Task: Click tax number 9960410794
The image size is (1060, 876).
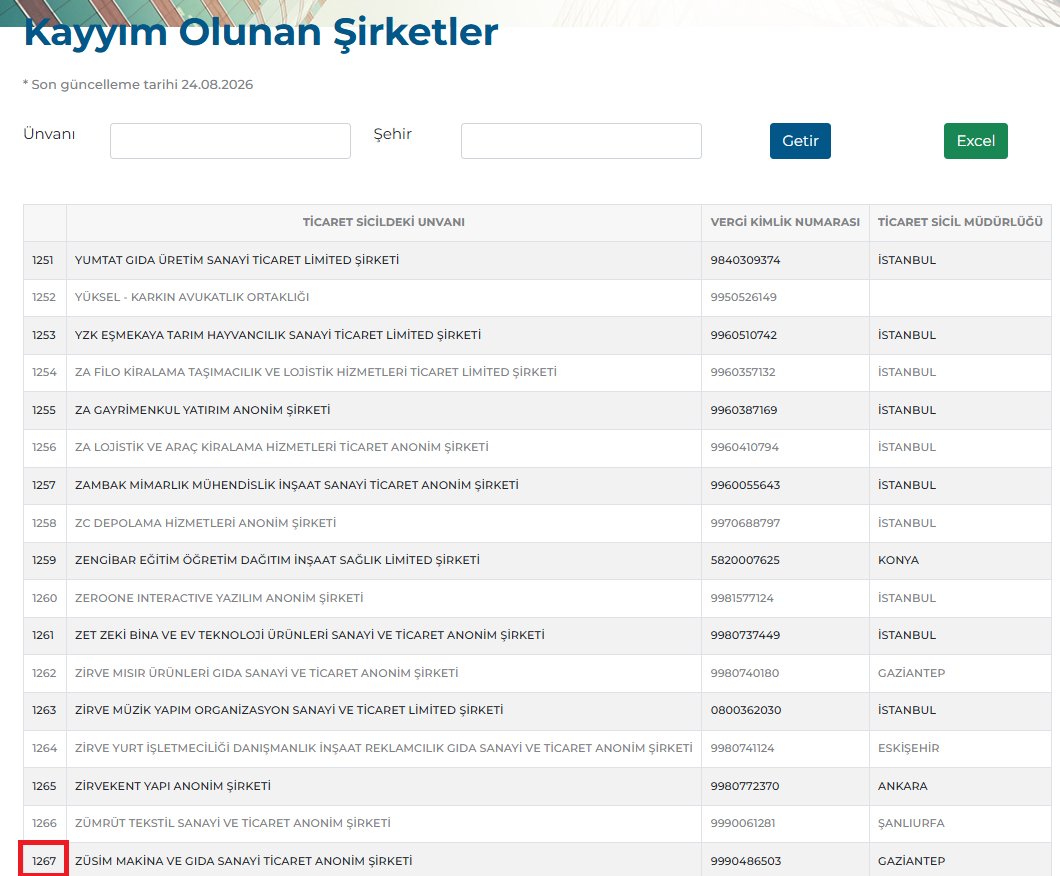Action: tap(744, 447)
